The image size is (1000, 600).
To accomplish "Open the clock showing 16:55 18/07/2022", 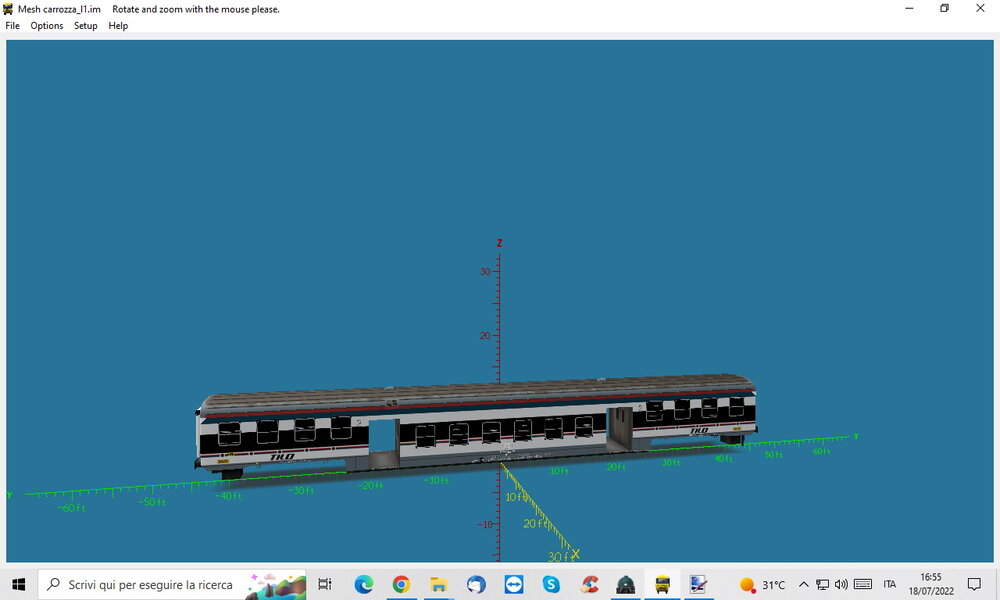I will [x=931, y=584].
